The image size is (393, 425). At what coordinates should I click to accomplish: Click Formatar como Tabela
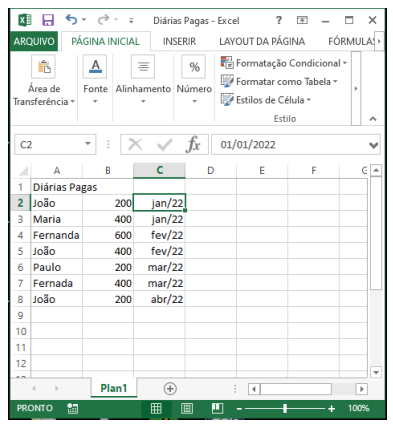[x=279, y=81]
